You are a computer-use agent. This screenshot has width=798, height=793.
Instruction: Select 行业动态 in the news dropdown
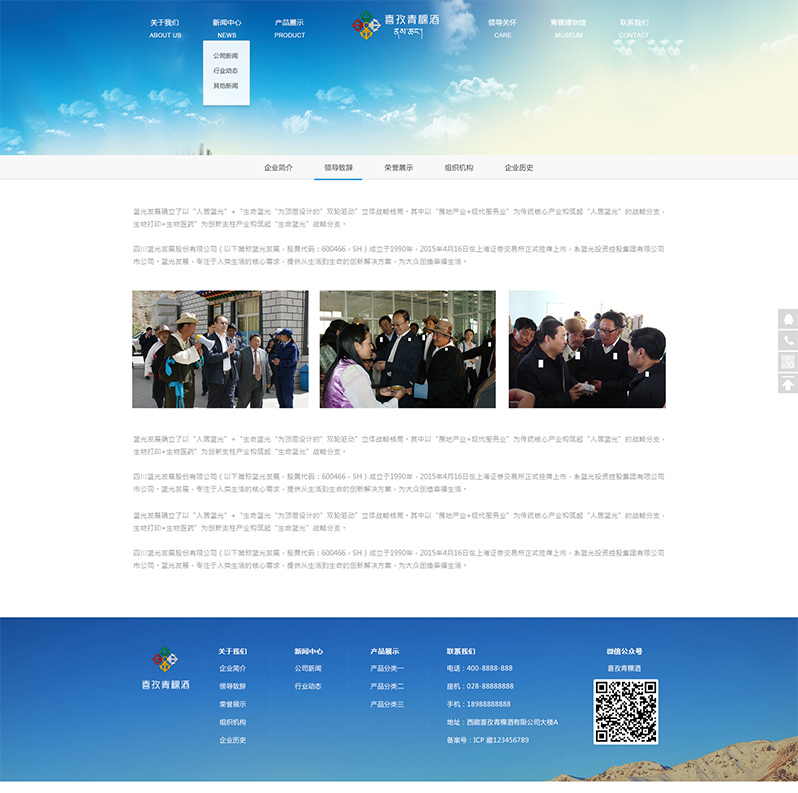point(226,71)
